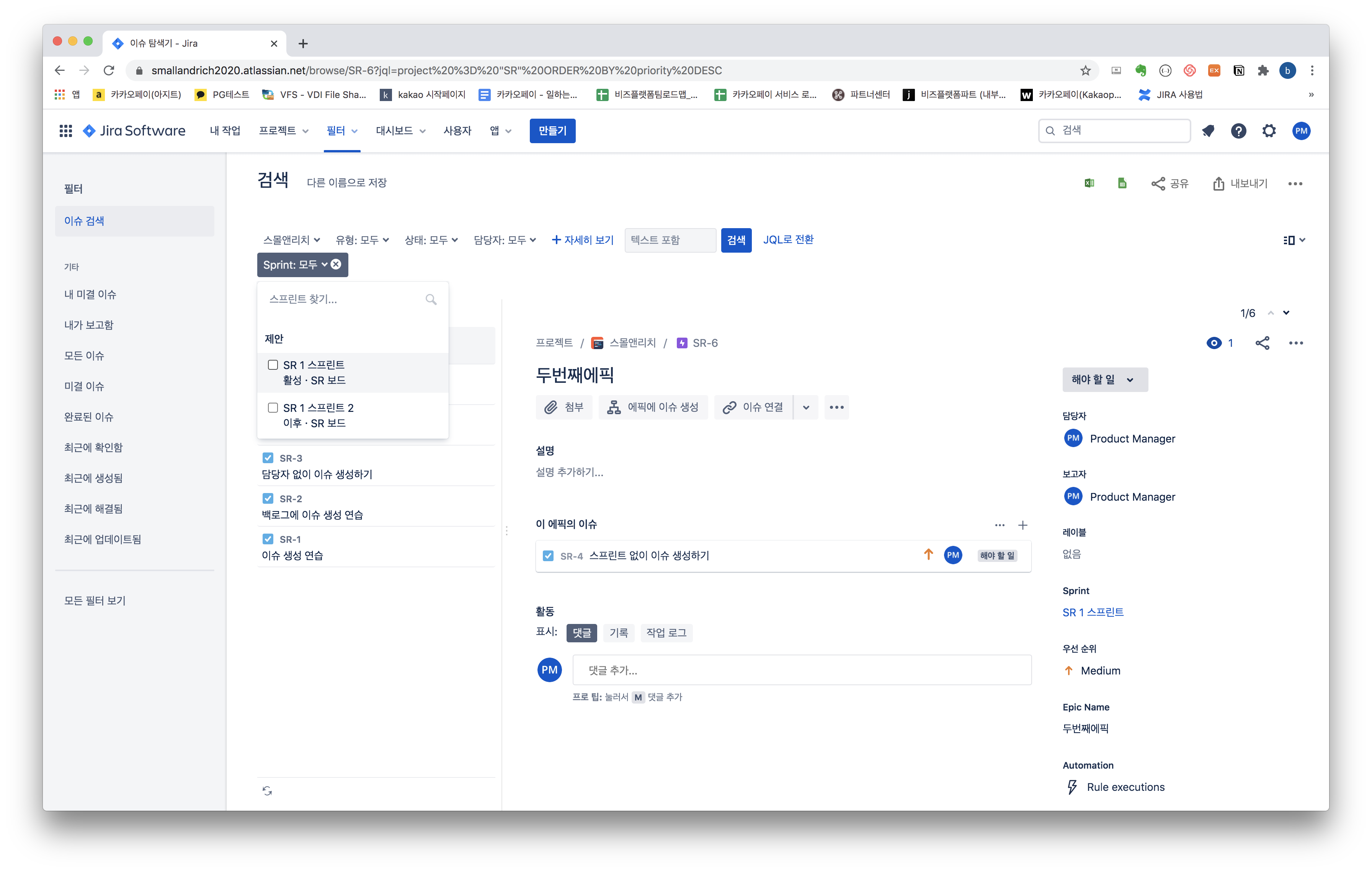Click the JQL로 전환 link

pyautogui.click(x=788, y=240)
